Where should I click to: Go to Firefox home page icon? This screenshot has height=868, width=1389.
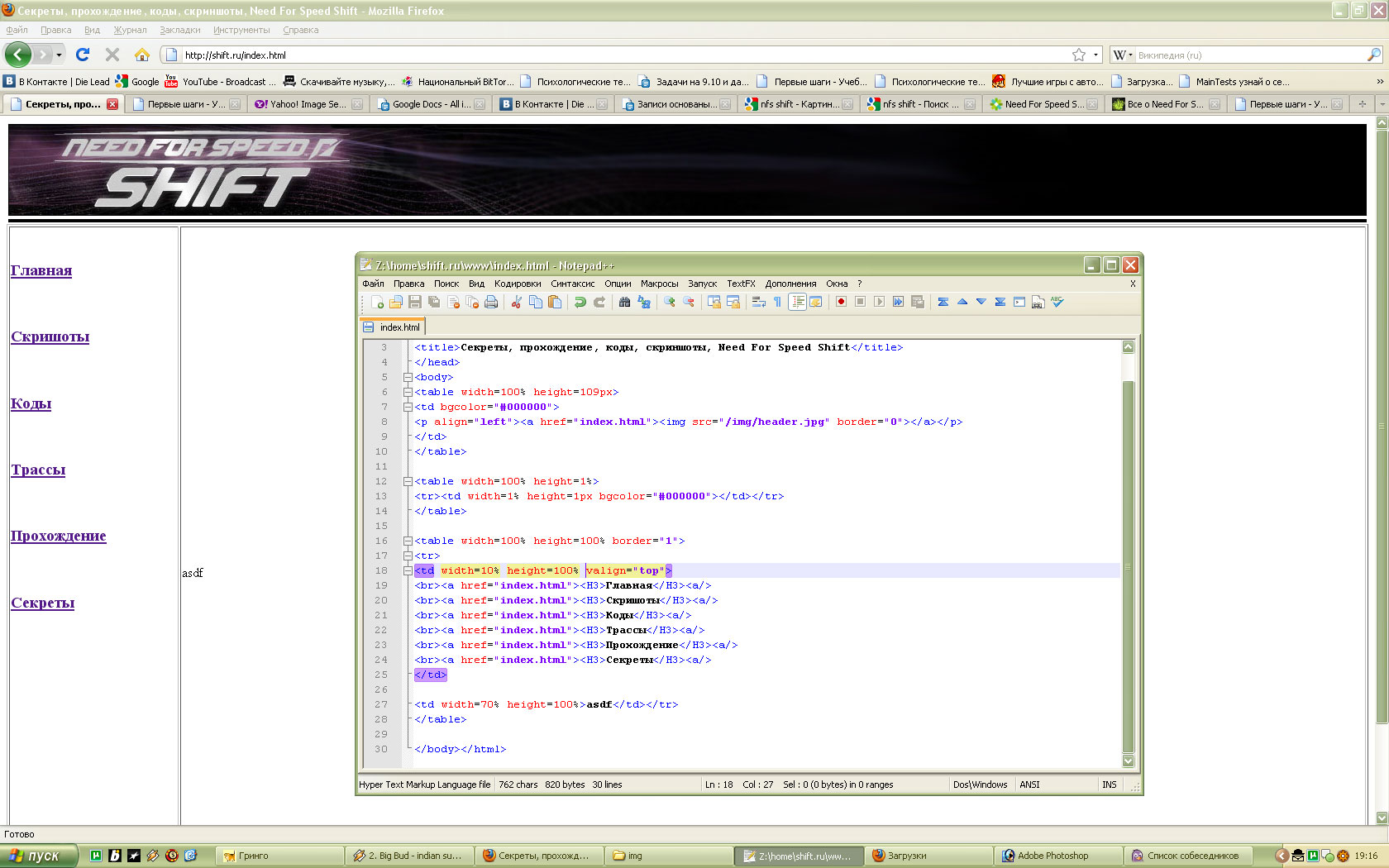coord(142,55)
